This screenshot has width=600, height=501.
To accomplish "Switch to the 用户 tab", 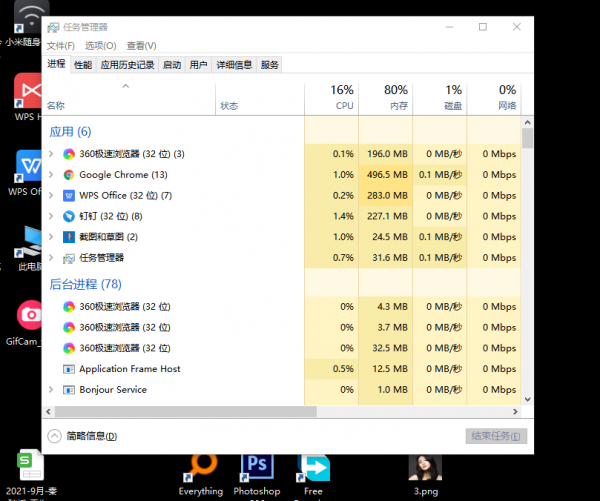I will 198,65.
